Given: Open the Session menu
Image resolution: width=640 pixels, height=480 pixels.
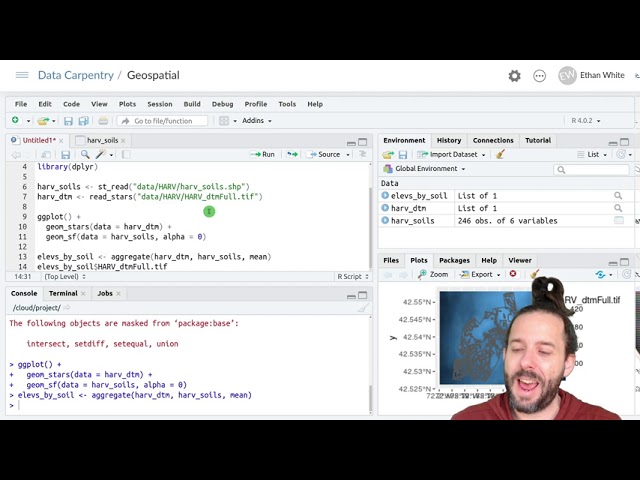Looking at the screenshot, I should (159, 104).
